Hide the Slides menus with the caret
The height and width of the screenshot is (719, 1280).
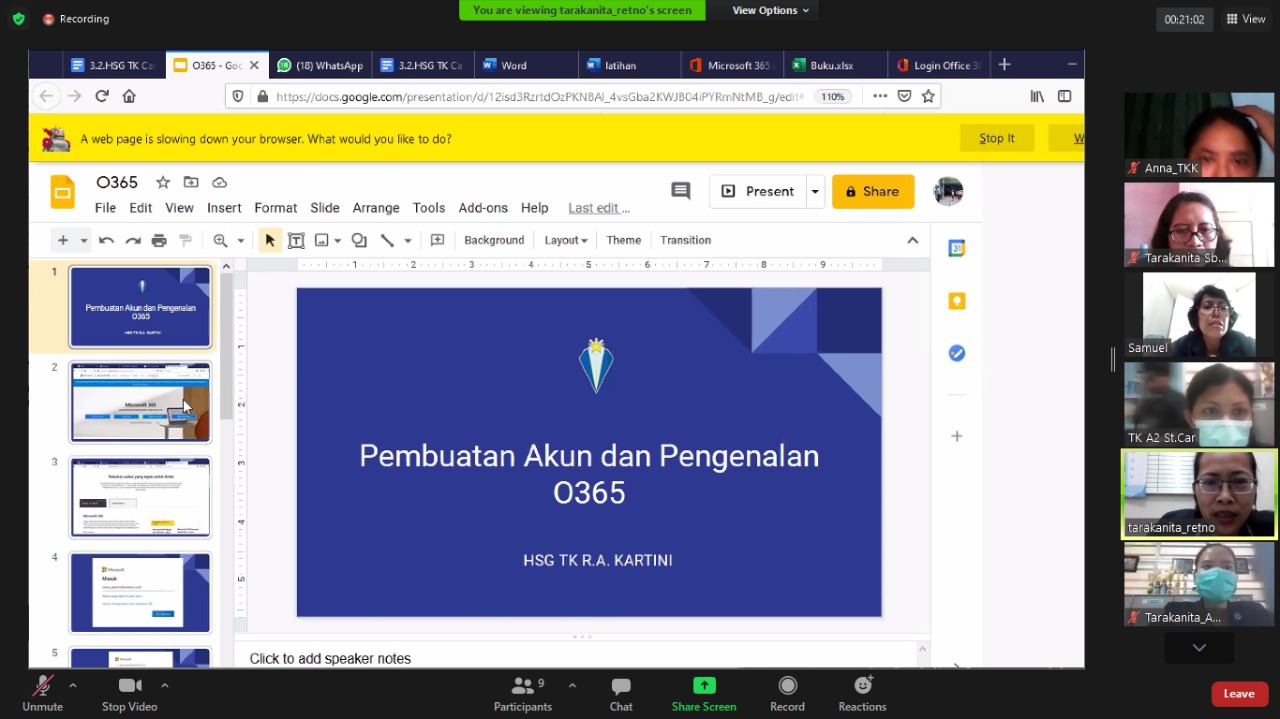pyautogui.click(x=912, y=240)
